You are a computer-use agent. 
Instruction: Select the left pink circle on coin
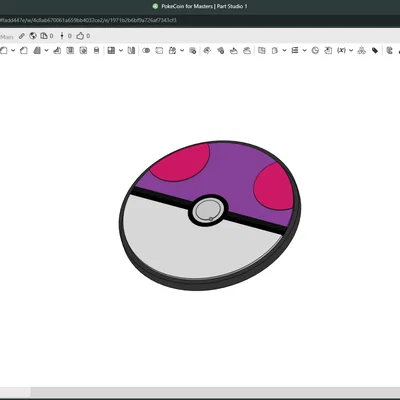(180, 163)
